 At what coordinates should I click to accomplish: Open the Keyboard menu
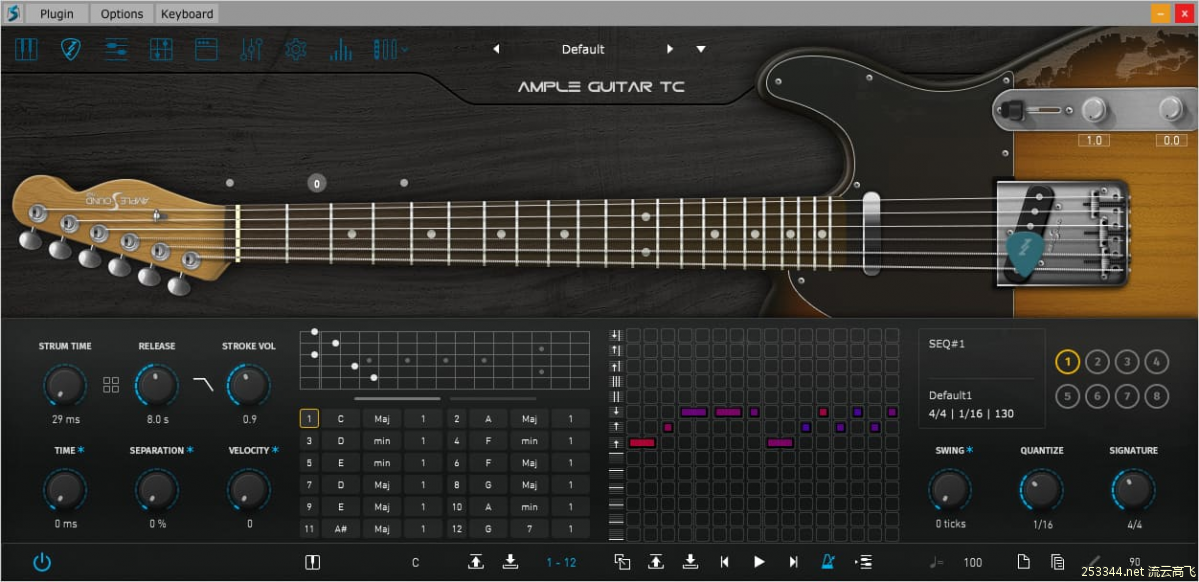[x=187, y=14]
